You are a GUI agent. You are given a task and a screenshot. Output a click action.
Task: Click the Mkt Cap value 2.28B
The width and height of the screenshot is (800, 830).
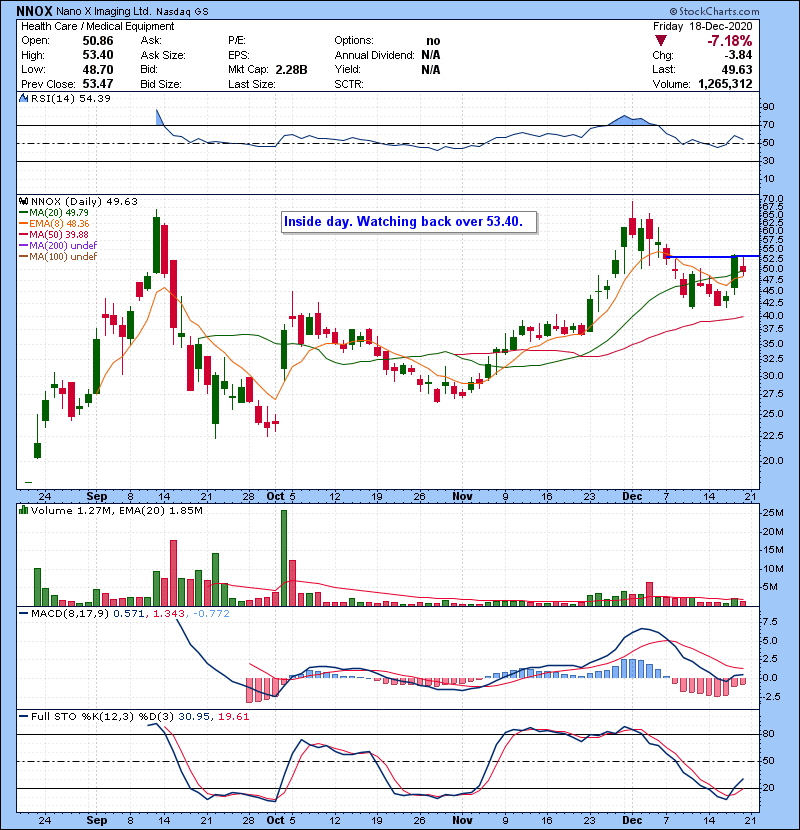tap(291, 69)
